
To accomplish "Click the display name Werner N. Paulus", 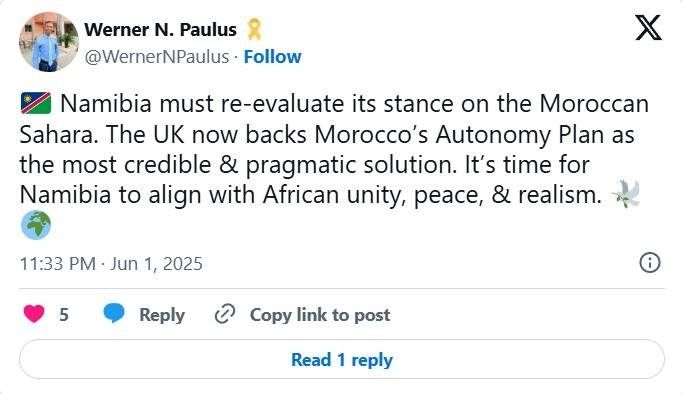I will coord(160,30).
